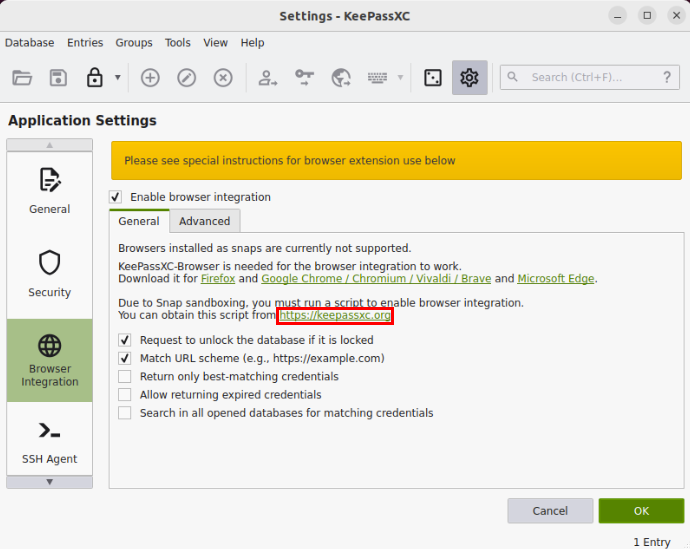This screenshot has height=549, width=690.
Task: Close the KeePassXC window
Action: [676, 16]
